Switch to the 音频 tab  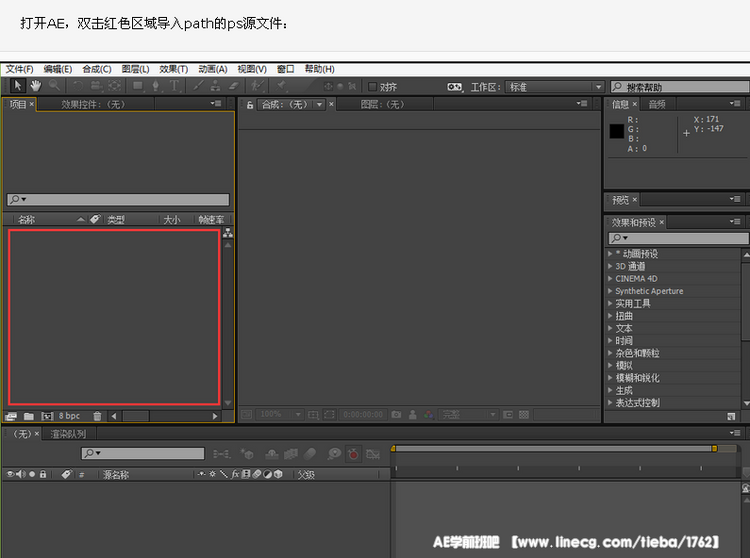[x=657, y=104]
